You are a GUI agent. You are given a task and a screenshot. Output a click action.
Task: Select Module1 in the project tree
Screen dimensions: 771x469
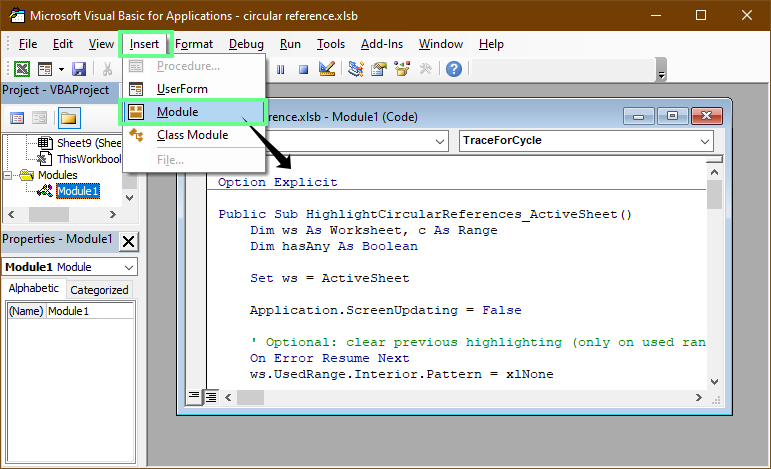[x=78, y=191]
